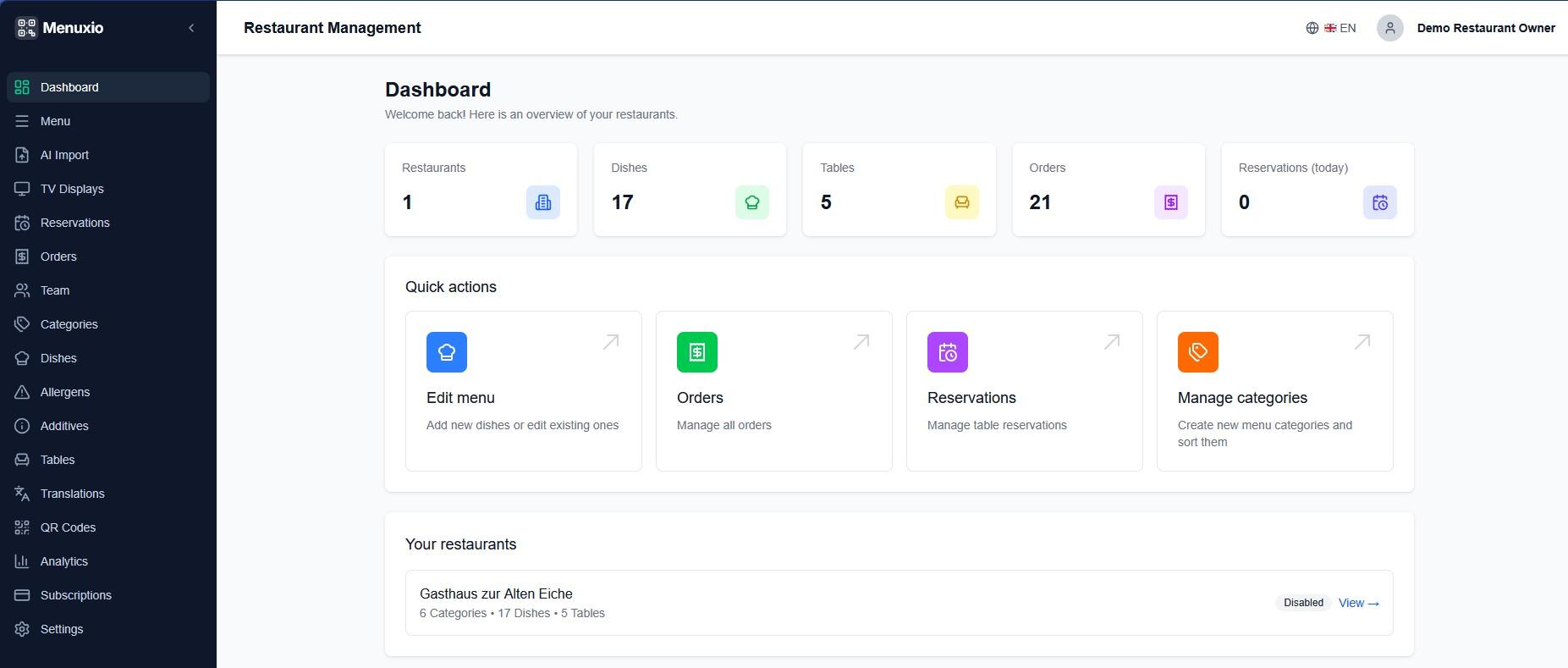Click the Categories tag icon in sidebar

tap(22, 324)
